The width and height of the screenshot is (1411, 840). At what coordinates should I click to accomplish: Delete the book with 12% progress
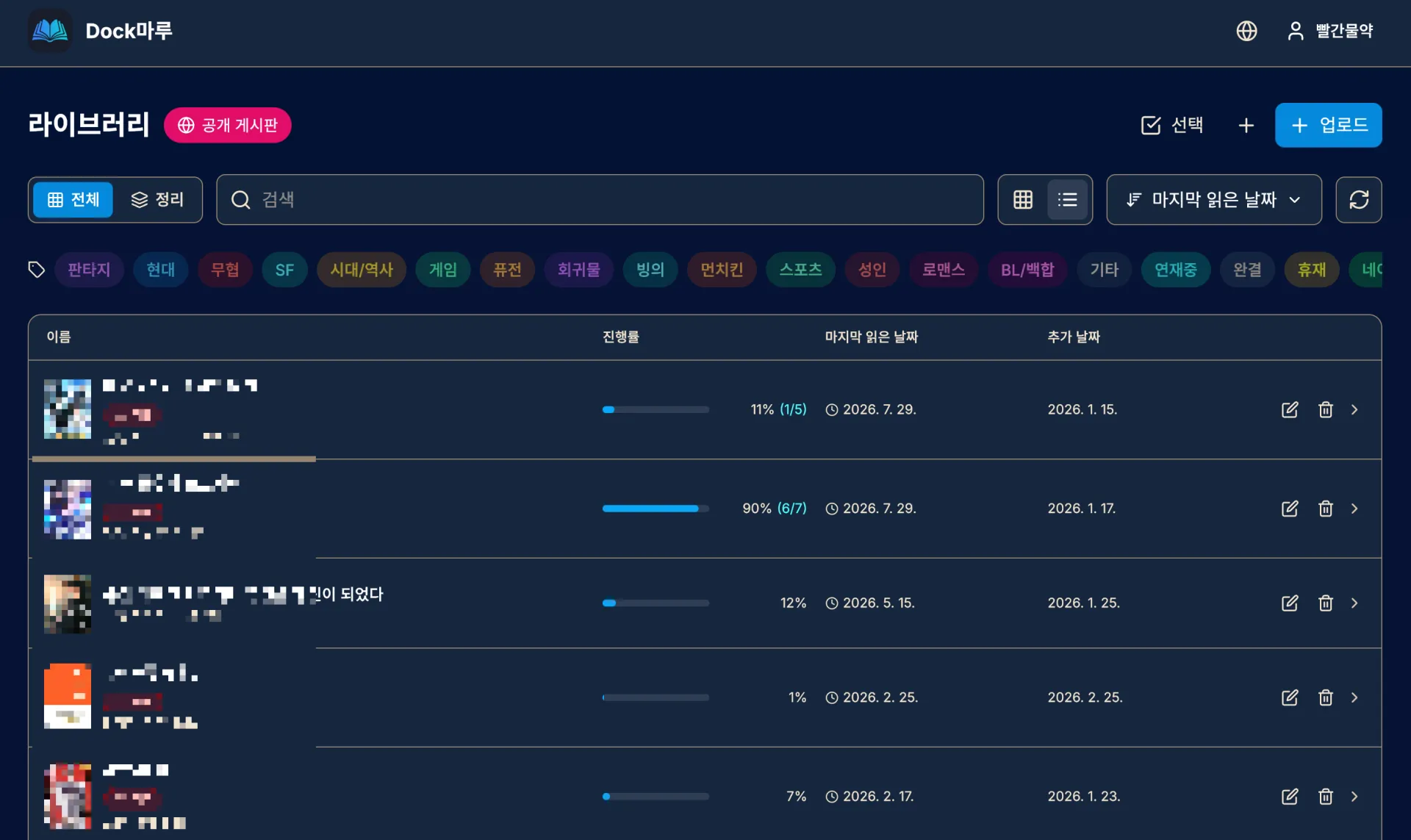1325,603
